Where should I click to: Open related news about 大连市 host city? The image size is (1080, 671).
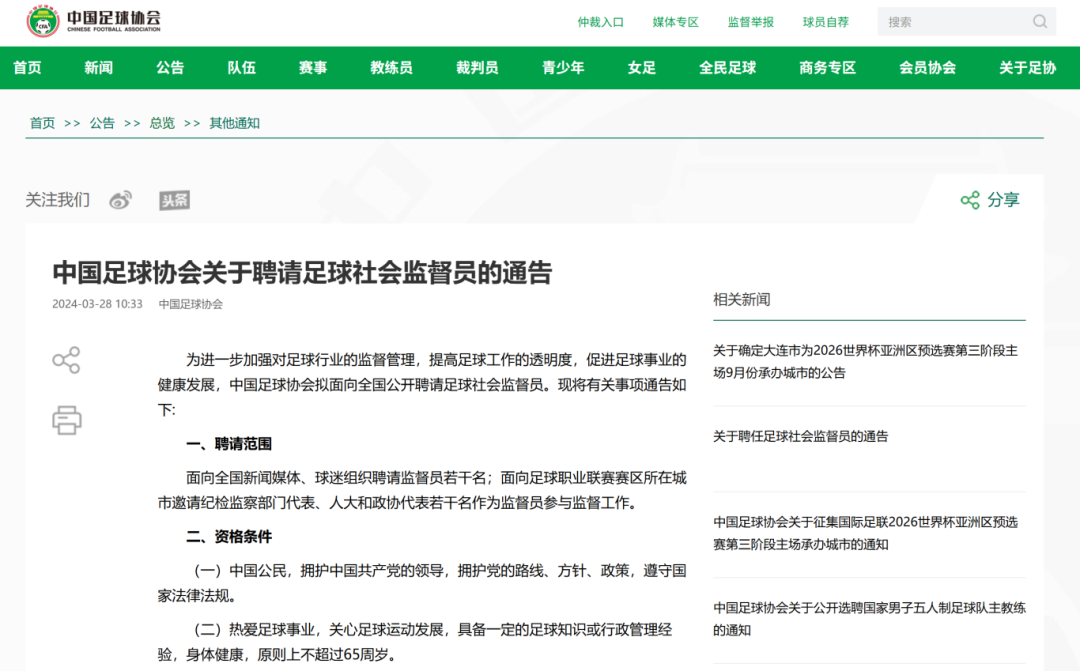click(x=865, y=362)
